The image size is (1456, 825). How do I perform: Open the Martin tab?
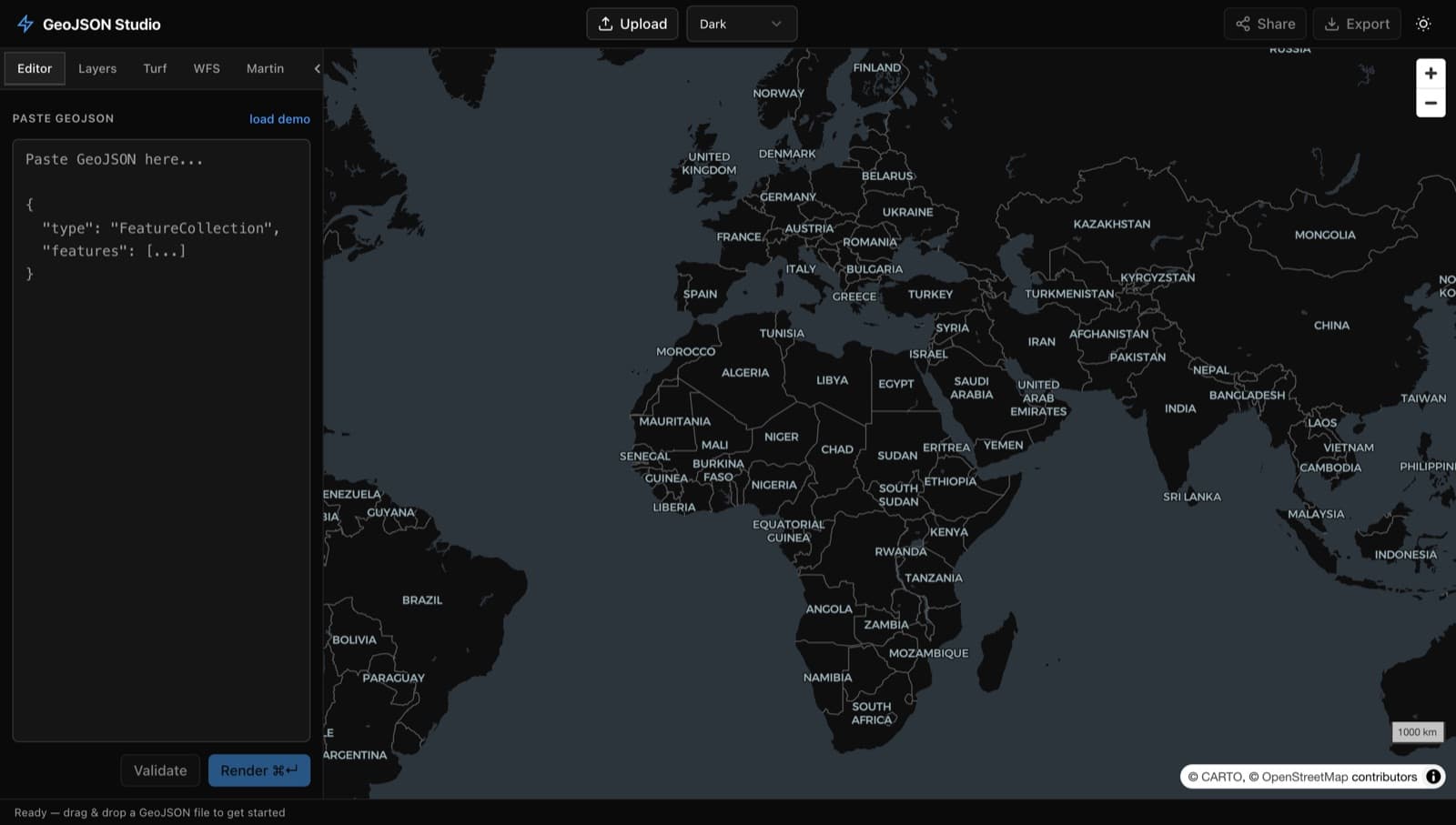click(265, 68)
